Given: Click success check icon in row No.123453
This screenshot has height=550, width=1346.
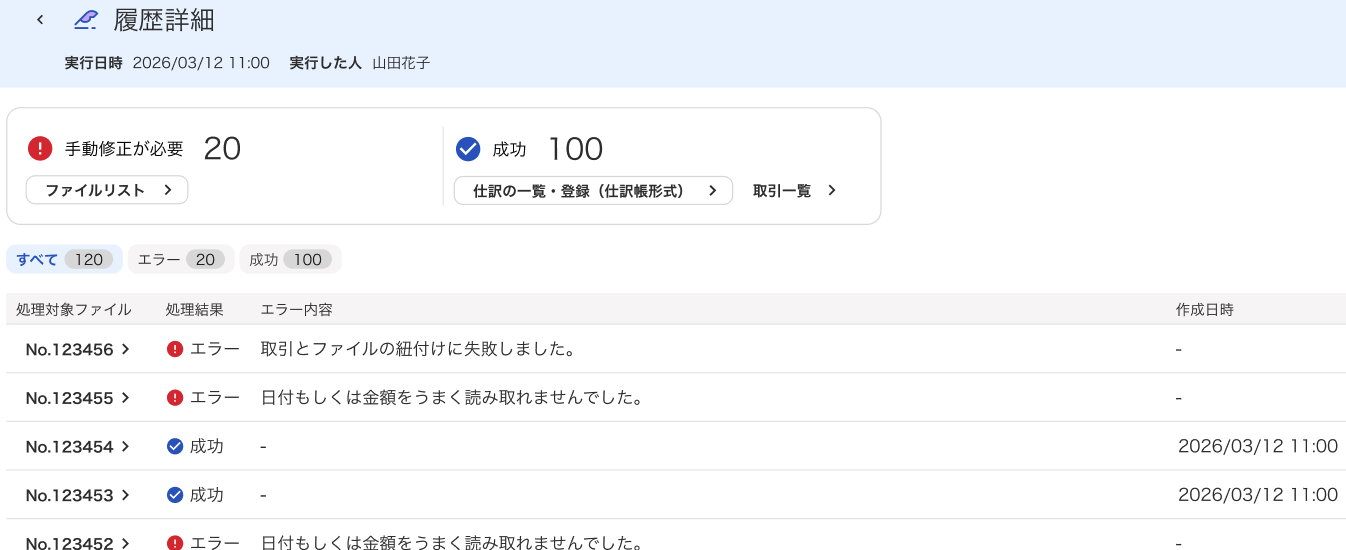Looking at the screenshot, I should pos(175,495).
